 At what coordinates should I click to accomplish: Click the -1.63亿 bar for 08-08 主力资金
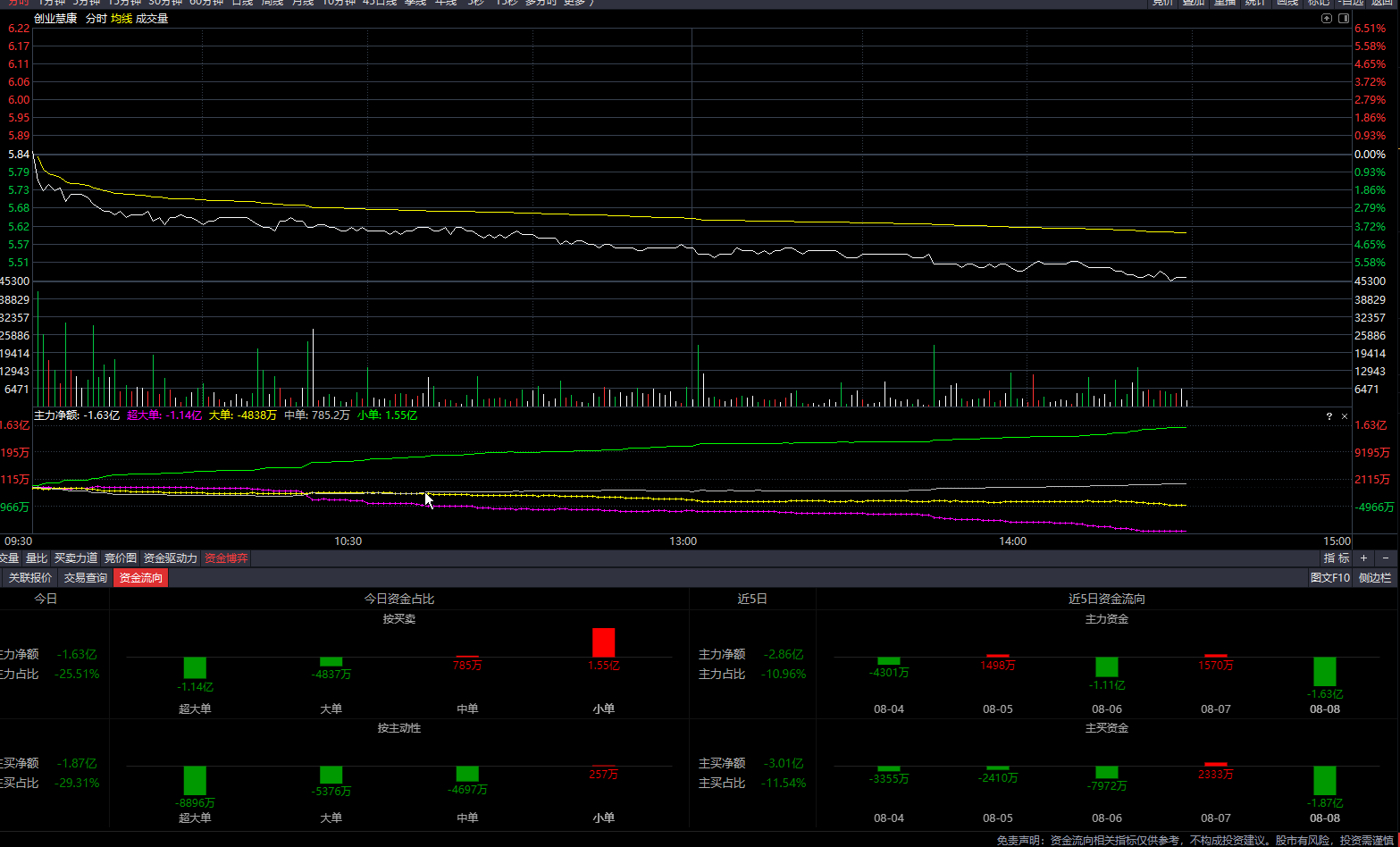(x=1325, y=672)
